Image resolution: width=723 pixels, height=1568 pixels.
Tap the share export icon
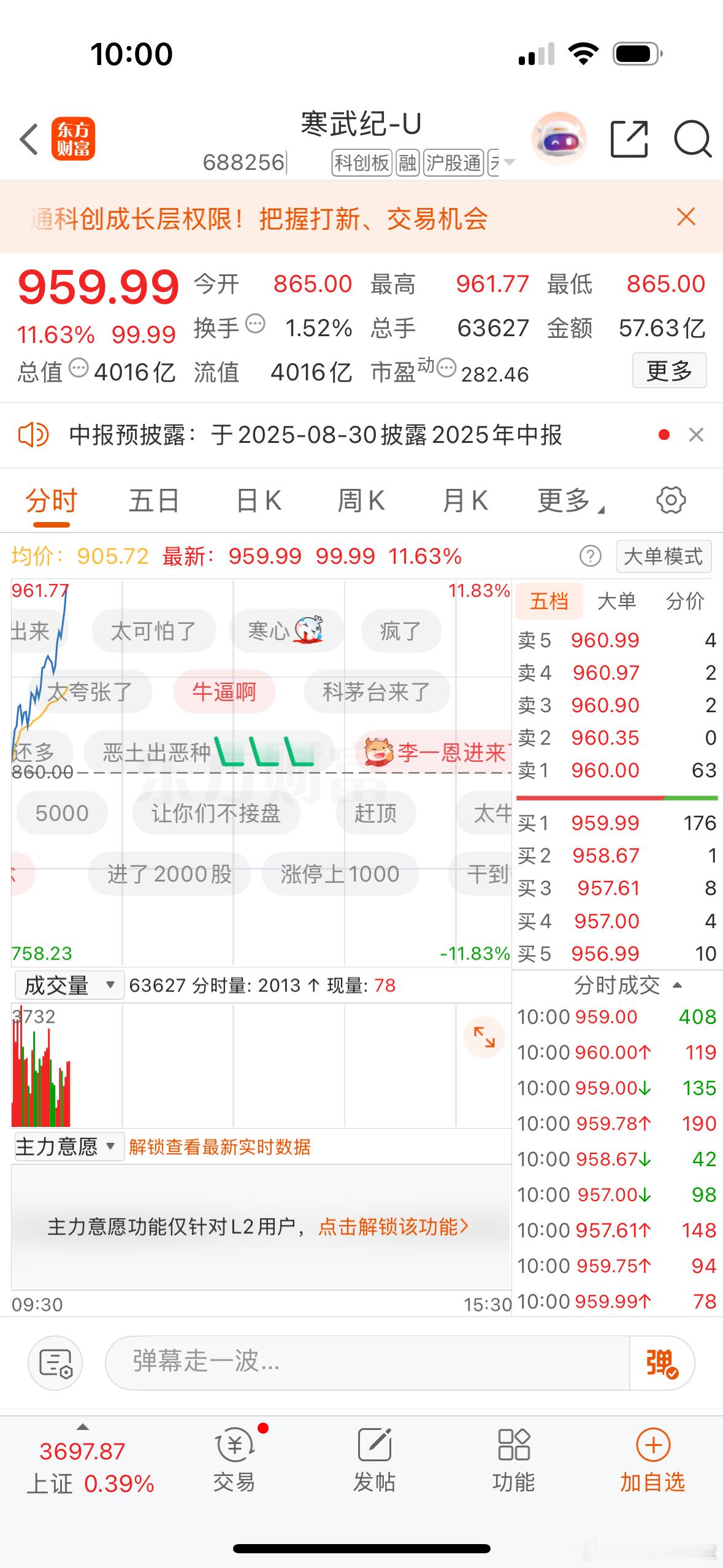click(x=630, y=139)
